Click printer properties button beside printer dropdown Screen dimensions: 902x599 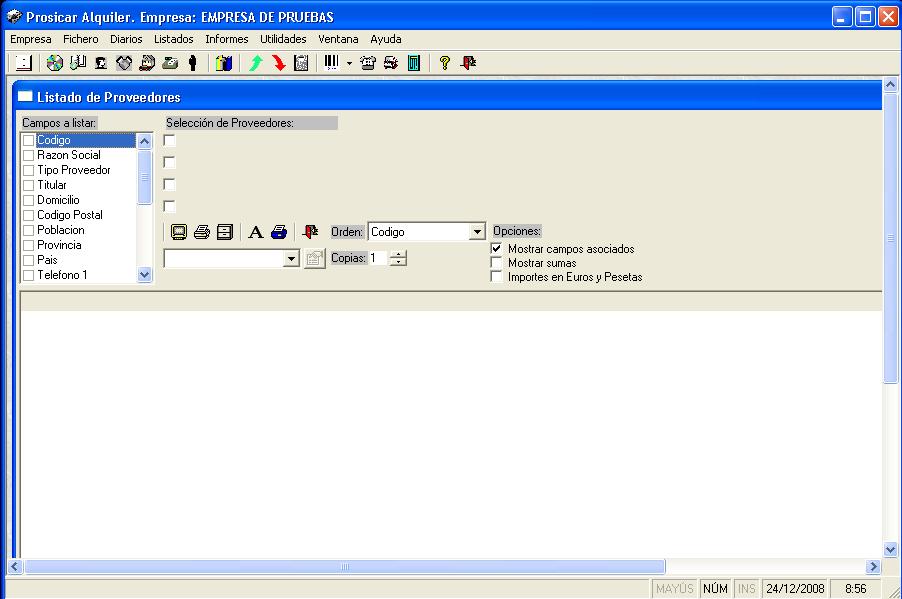click(x=314, y=259)
